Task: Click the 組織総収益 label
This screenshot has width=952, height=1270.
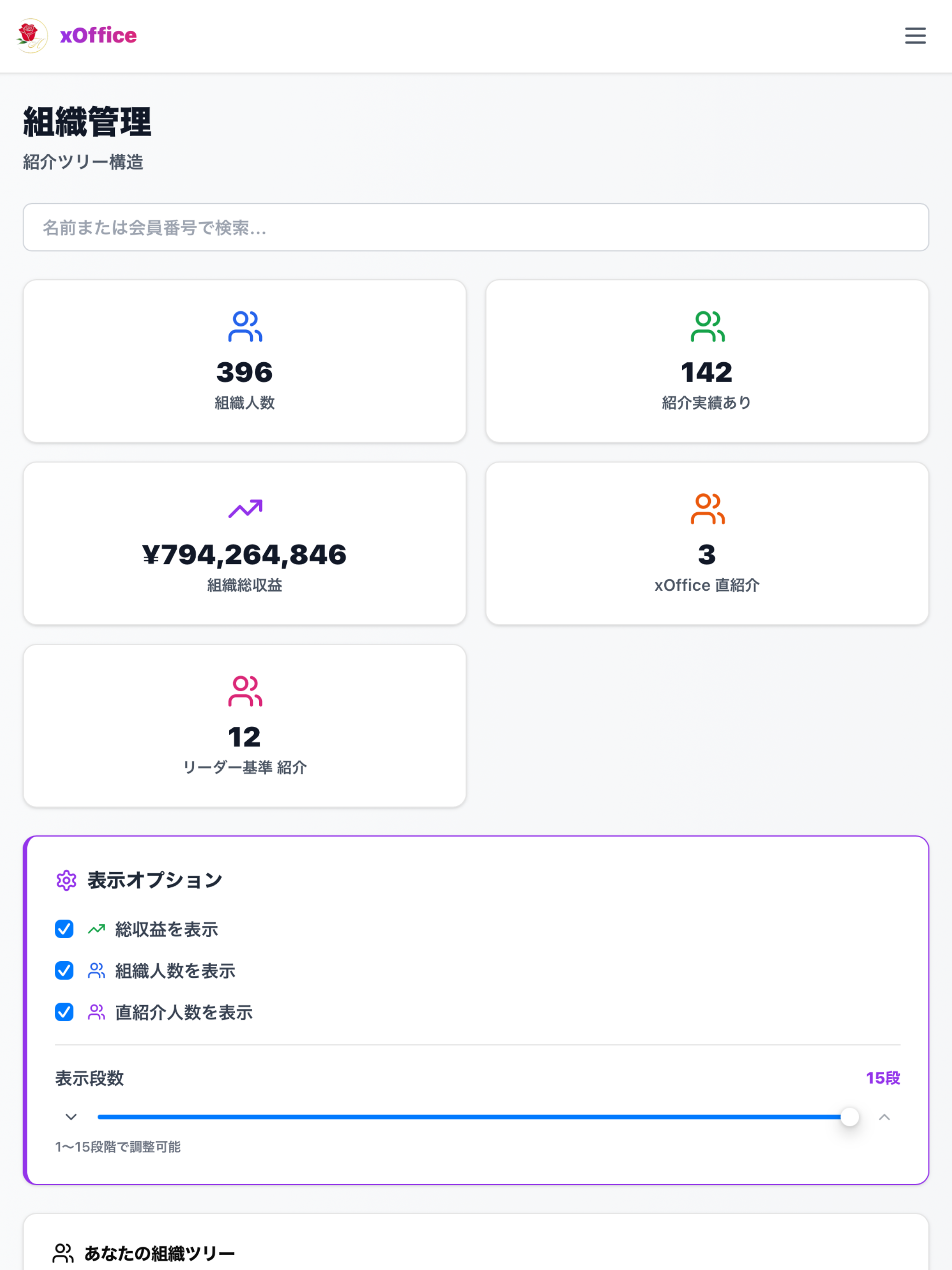Action: [244, 585]
